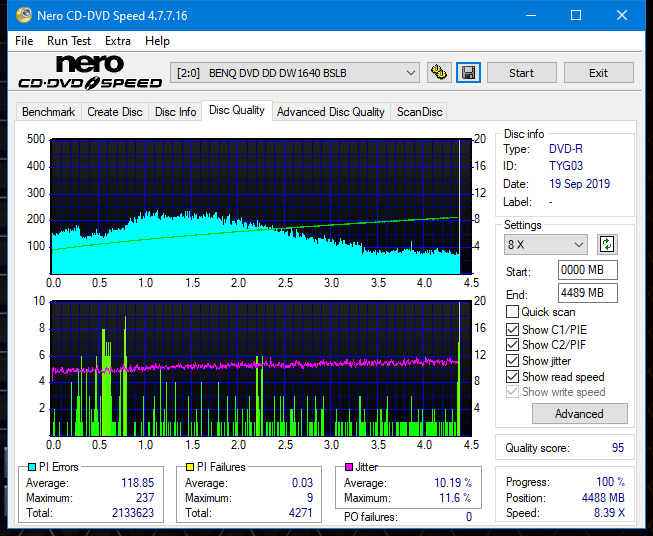Open the Run Test menu
The height and width of the screenshot is (536, 653).
pos(69,41)
